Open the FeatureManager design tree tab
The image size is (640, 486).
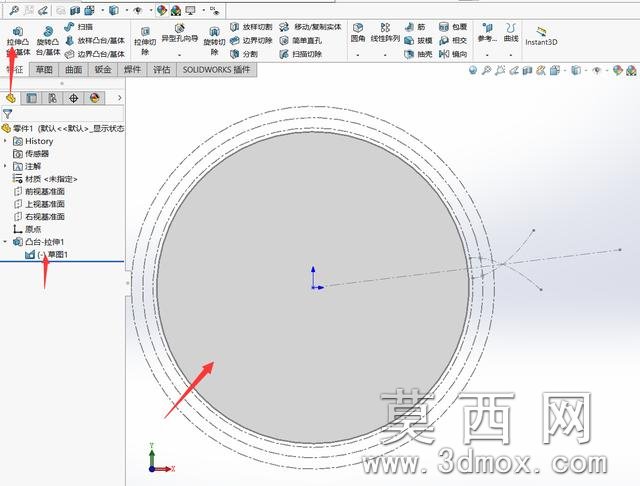pyautogui.click(x=11, y=98)
